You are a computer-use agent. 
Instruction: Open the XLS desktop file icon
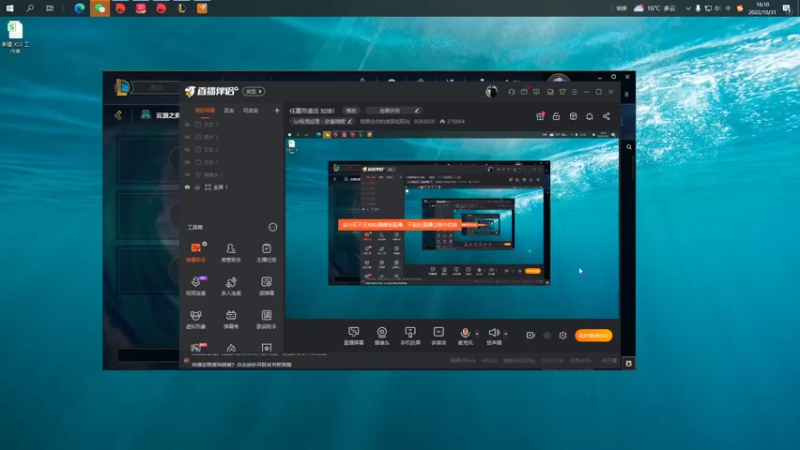click(15, 37)
